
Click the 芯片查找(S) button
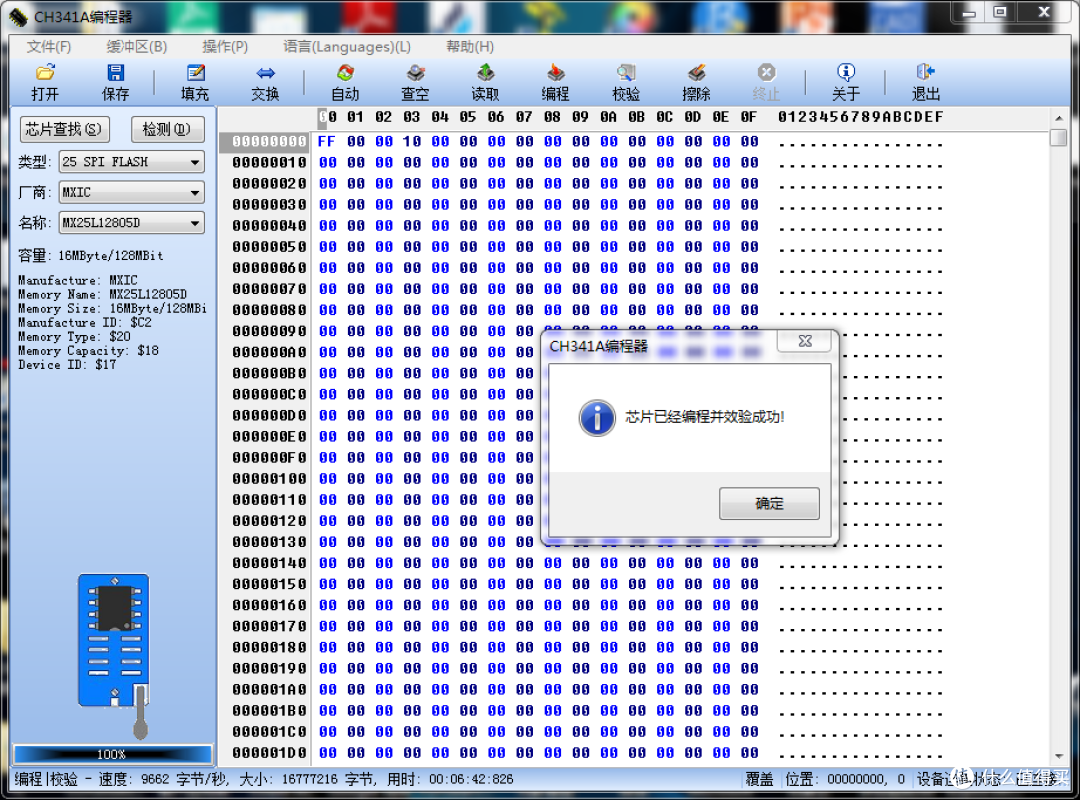pyautogui.click(x=64, y=130)
